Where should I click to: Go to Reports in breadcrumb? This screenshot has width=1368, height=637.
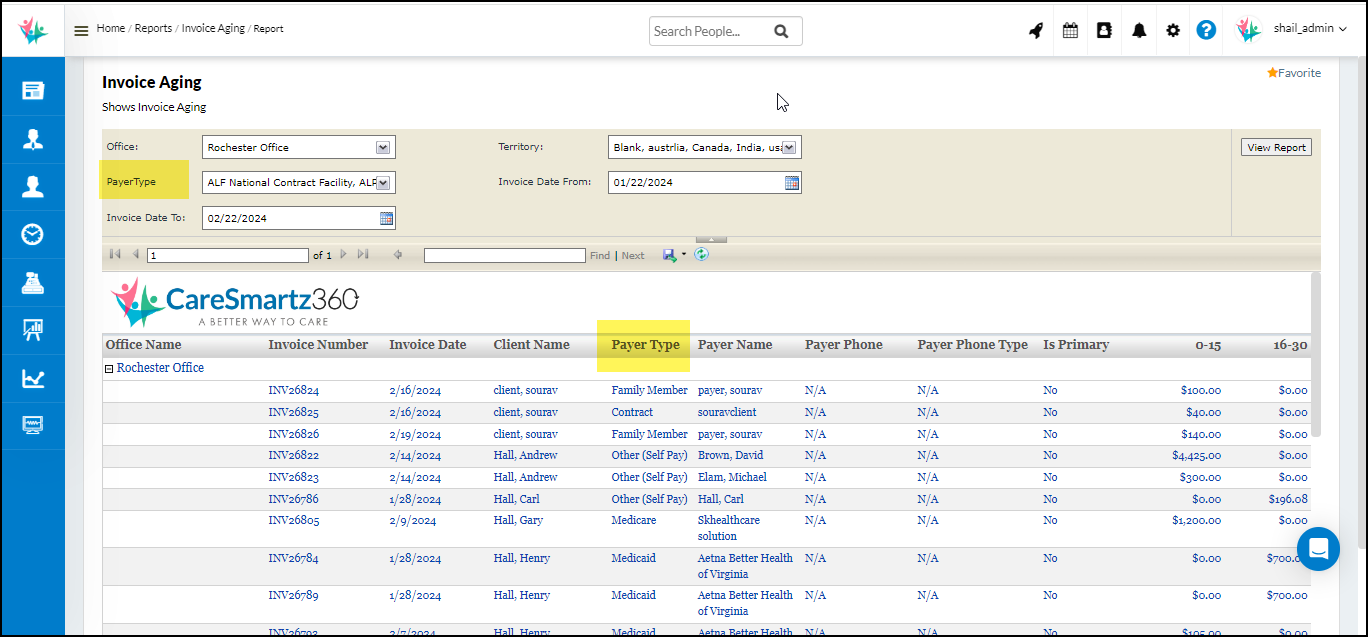(x=153, y=28)
